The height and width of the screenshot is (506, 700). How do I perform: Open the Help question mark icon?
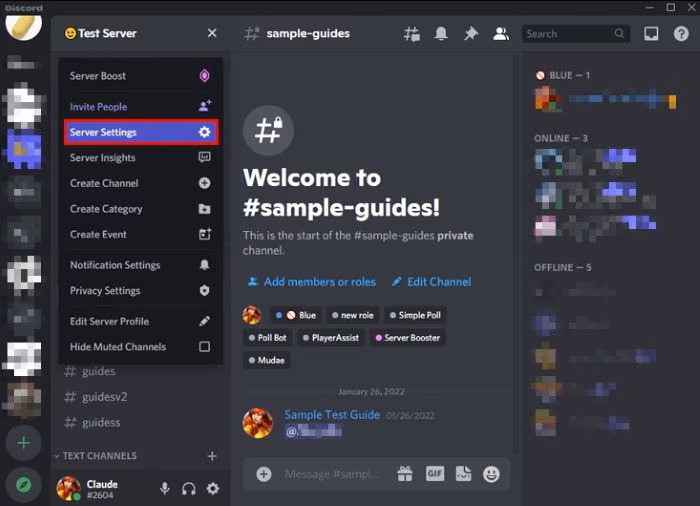click(x=681, y=33)
